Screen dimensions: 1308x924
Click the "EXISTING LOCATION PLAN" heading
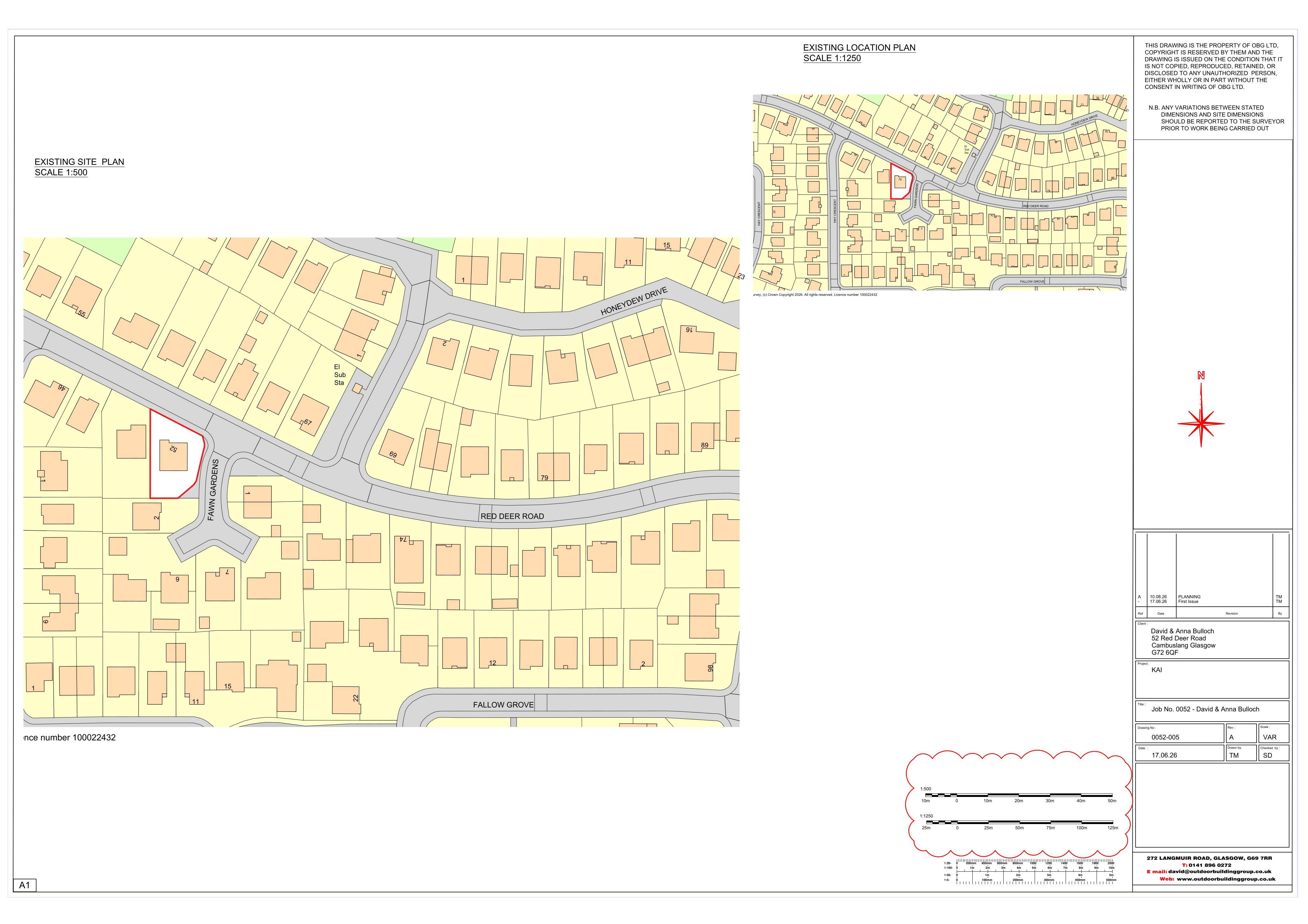click(x=859, y=48)
